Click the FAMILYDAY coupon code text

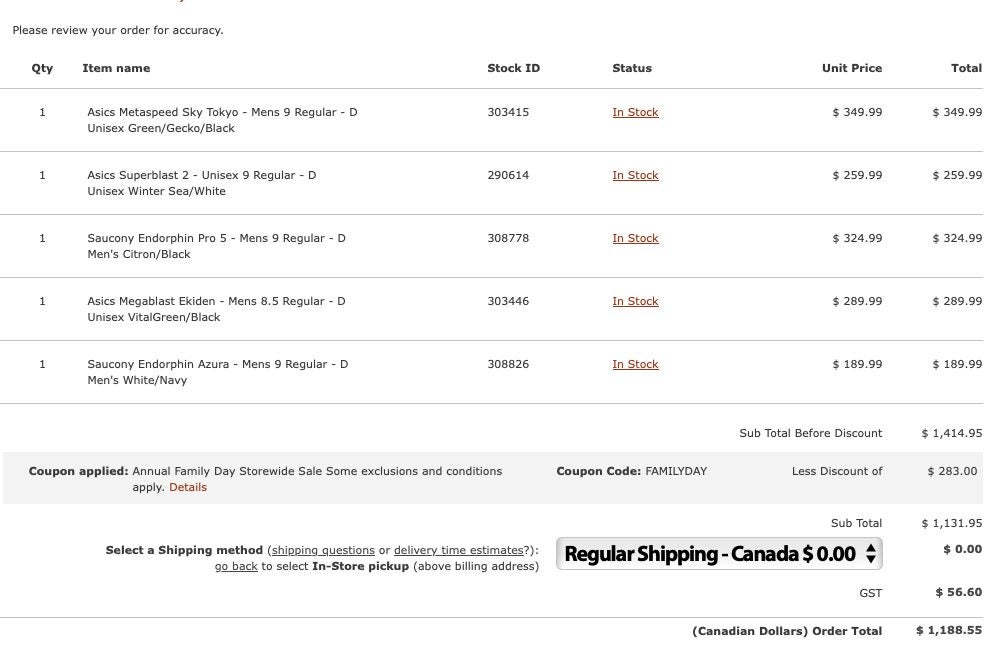(x=676, y=472)
